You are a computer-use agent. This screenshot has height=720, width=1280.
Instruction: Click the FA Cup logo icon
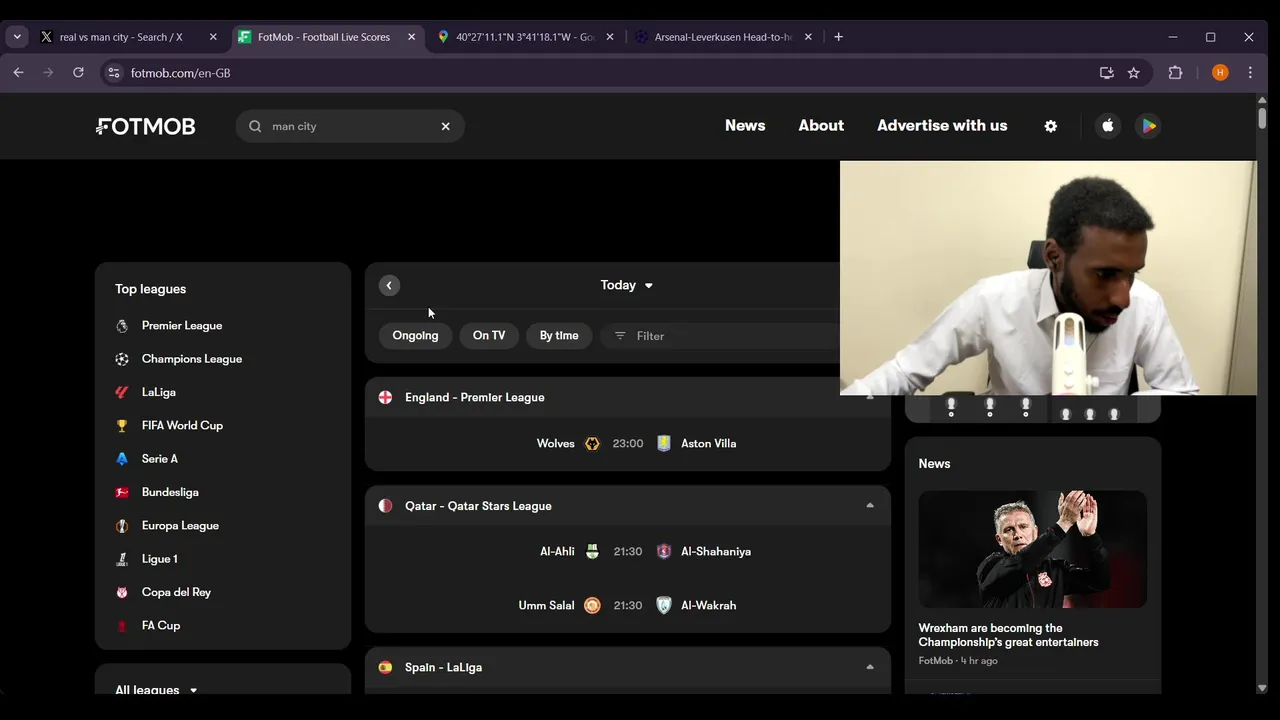click(x=122, y=626)
